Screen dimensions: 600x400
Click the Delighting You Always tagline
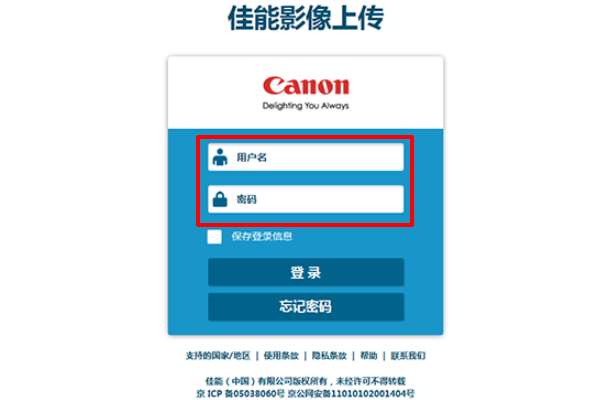click(306, 106)
